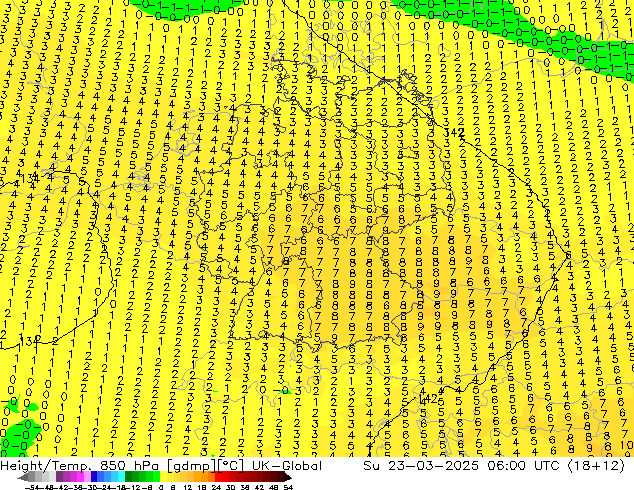
Task: Click the dark maroon right arrow tip of the color bar
Action: pos(288,477)
